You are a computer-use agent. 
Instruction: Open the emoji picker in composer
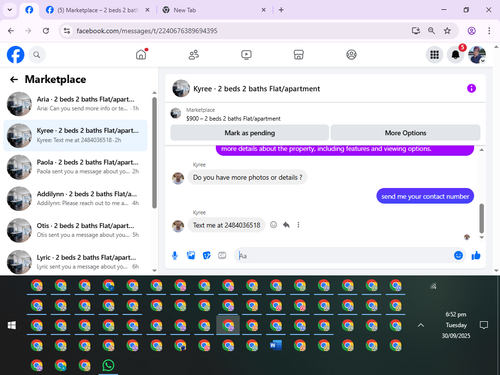(458, 255)
